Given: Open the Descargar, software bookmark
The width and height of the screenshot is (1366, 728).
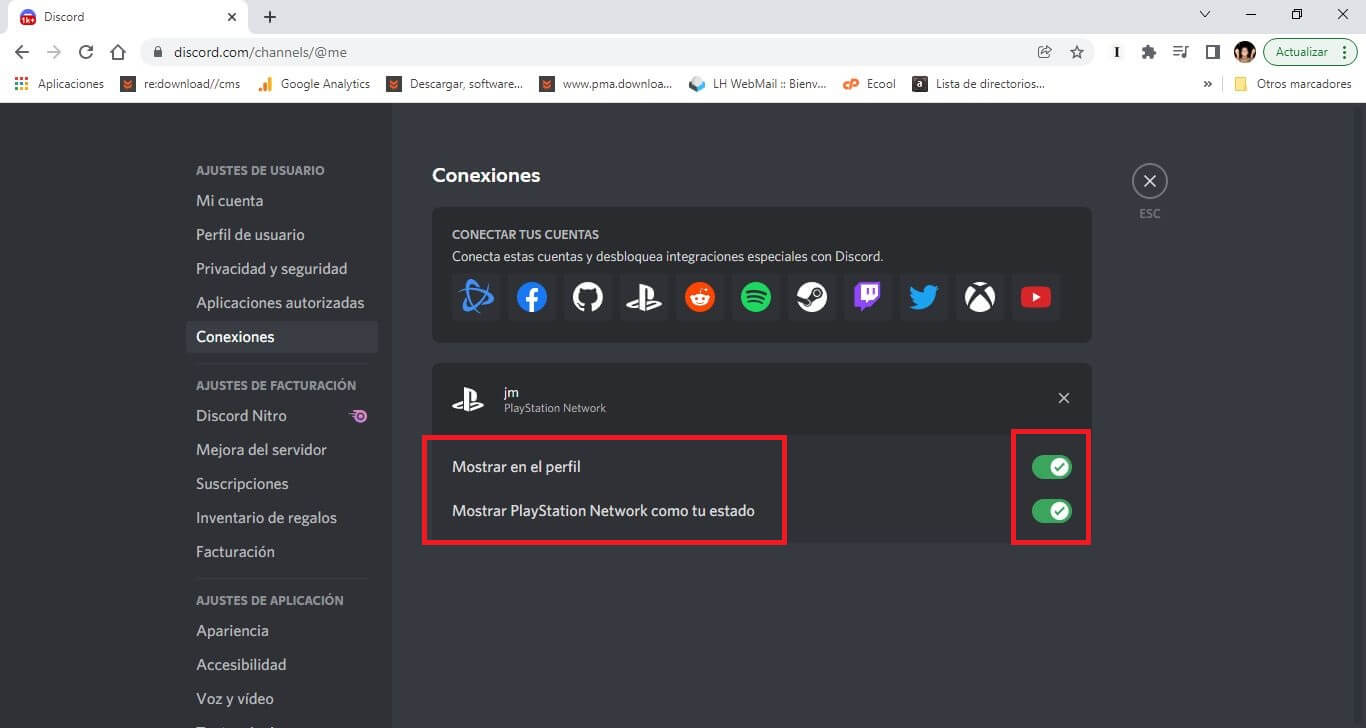Looking at the screenshot, I should coord(455,84).
